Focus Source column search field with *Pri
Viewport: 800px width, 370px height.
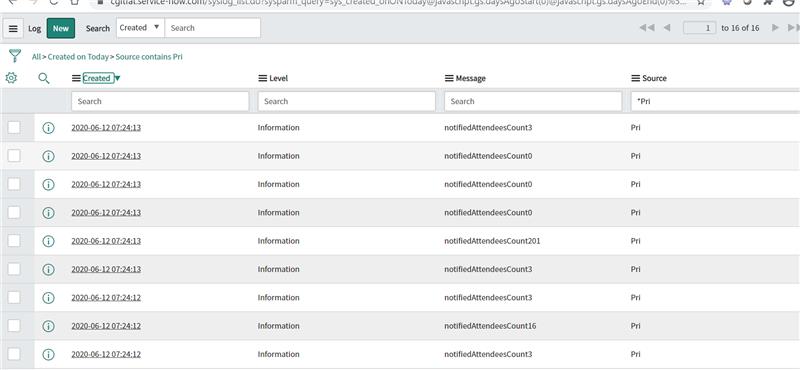[715, 101]
